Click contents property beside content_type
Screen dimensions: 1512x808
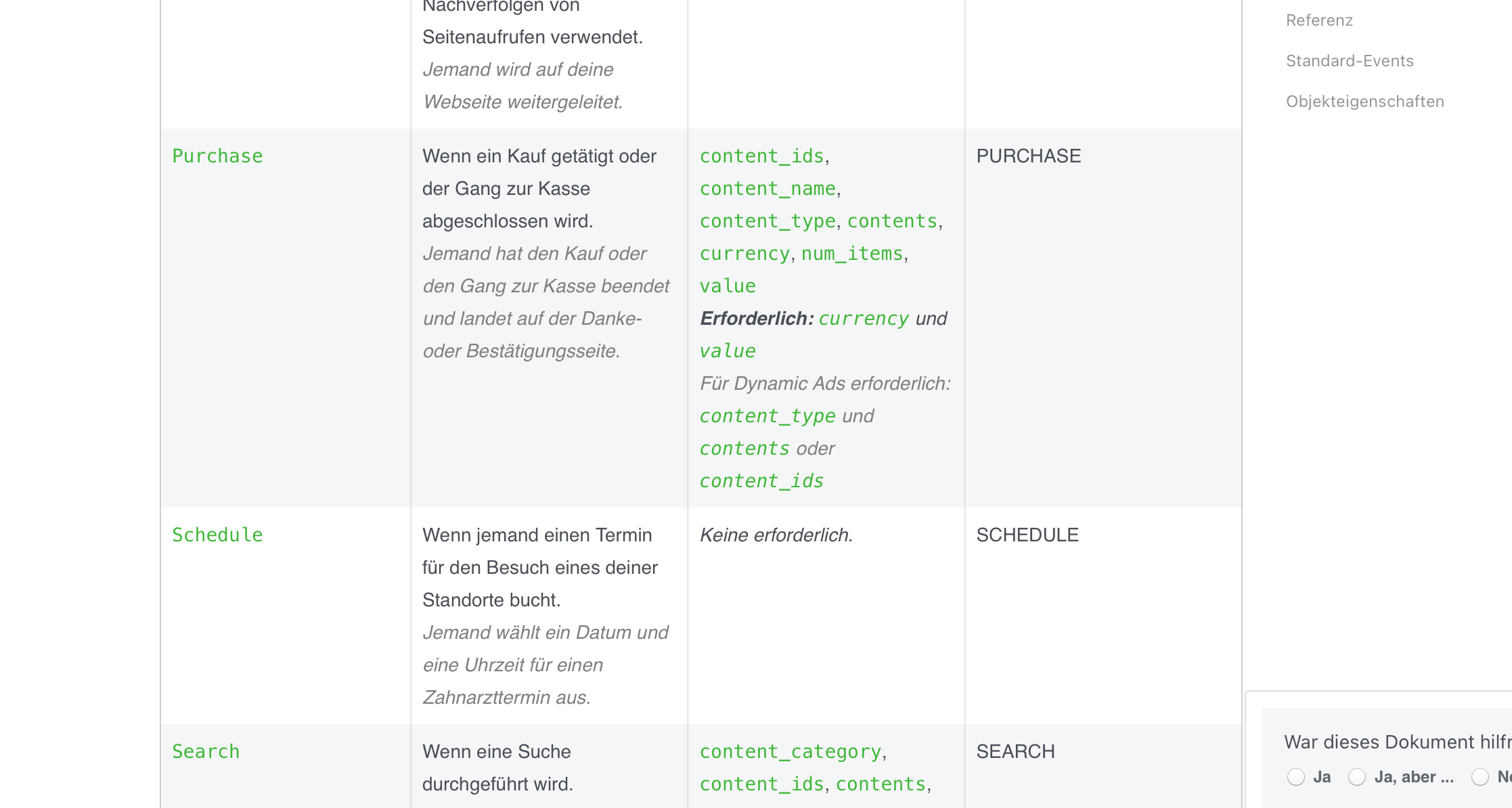892,221
